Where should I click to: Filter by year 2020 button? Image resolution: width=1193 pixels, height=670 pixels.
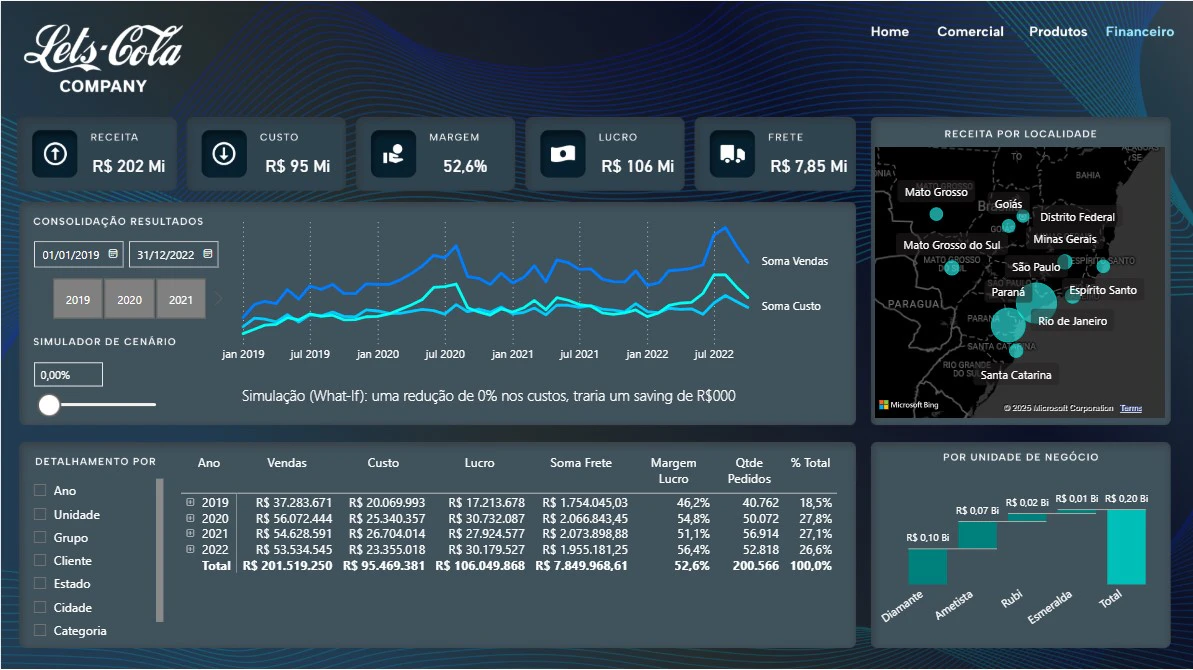coord(129,299)
